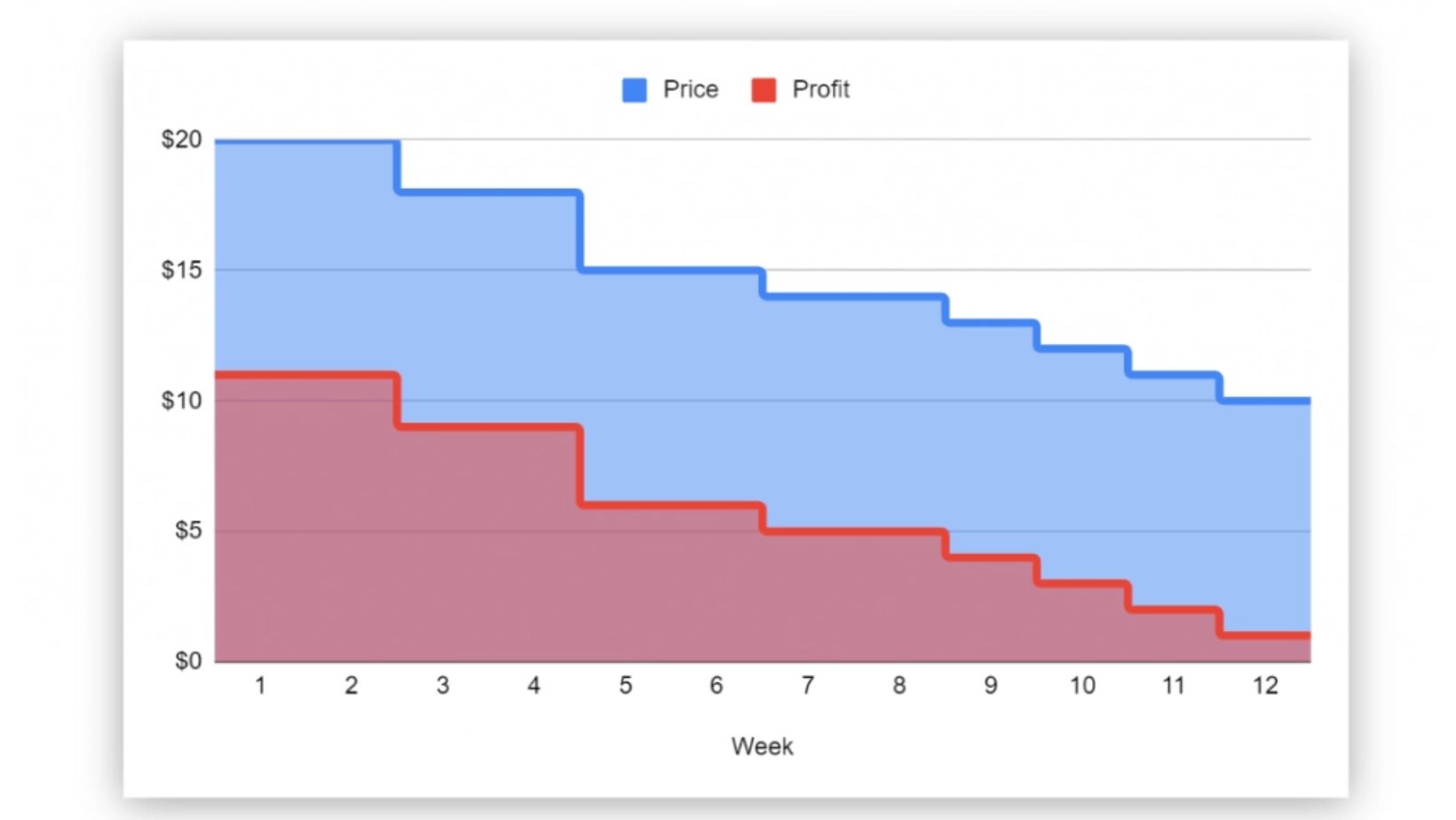Click the $15 y-axis label
Image resolution: width=1456 pixels, height=820 pixels.
[181, 270]
